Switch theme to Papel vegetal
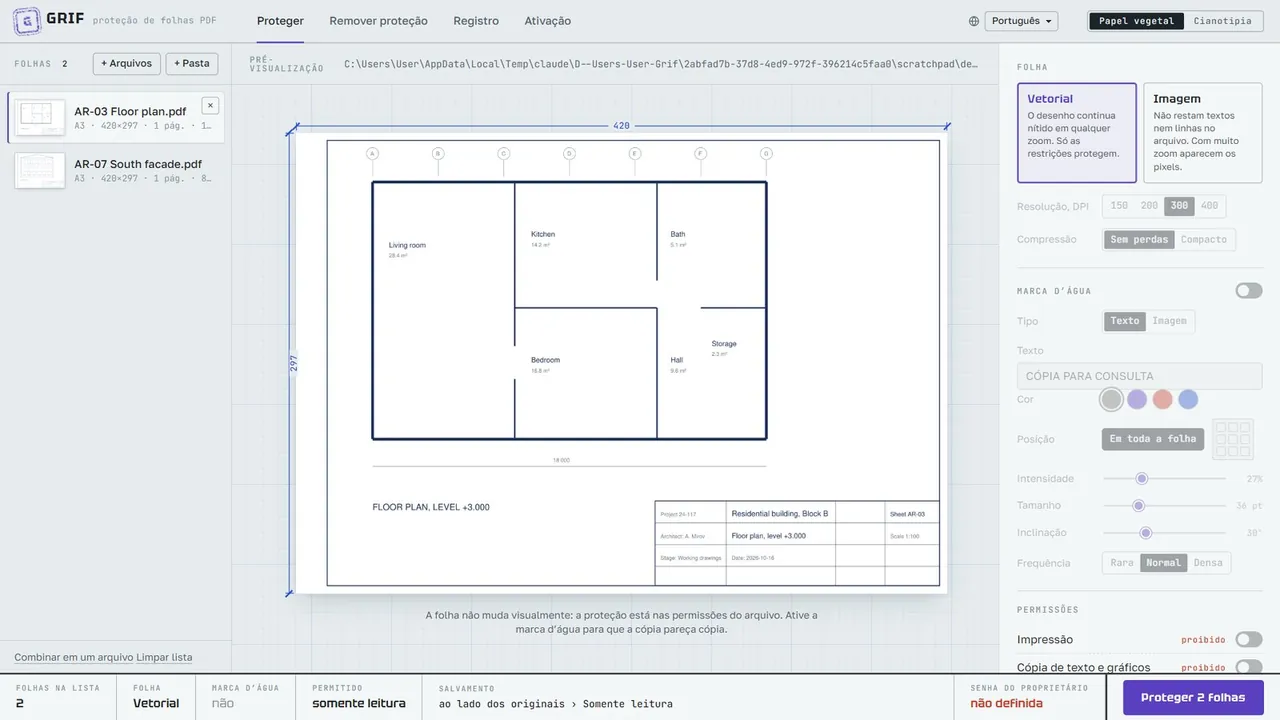Image resolution: width=1280 pixels, height=720 pixels. (1136, 21)
